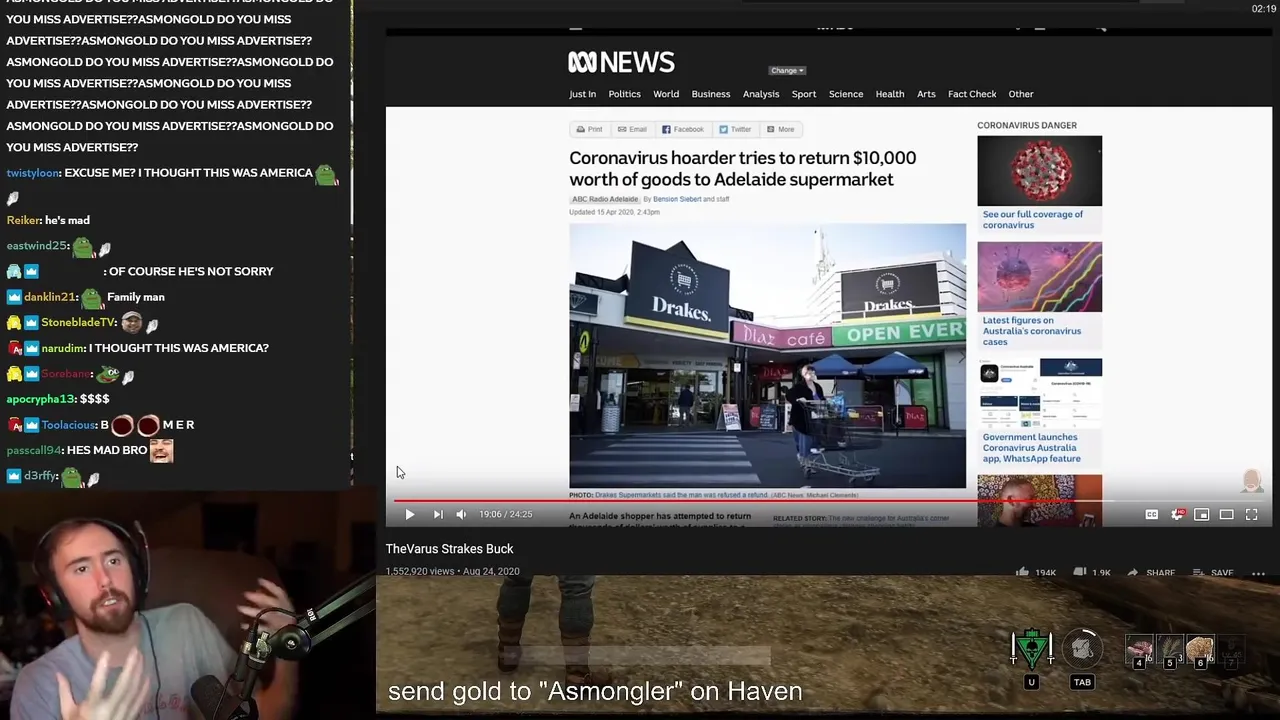This screenshot has width=1280, height=720.
Task: Click the Coronavirus Australia app thumbnail
Action: [x=1039, y=393]
